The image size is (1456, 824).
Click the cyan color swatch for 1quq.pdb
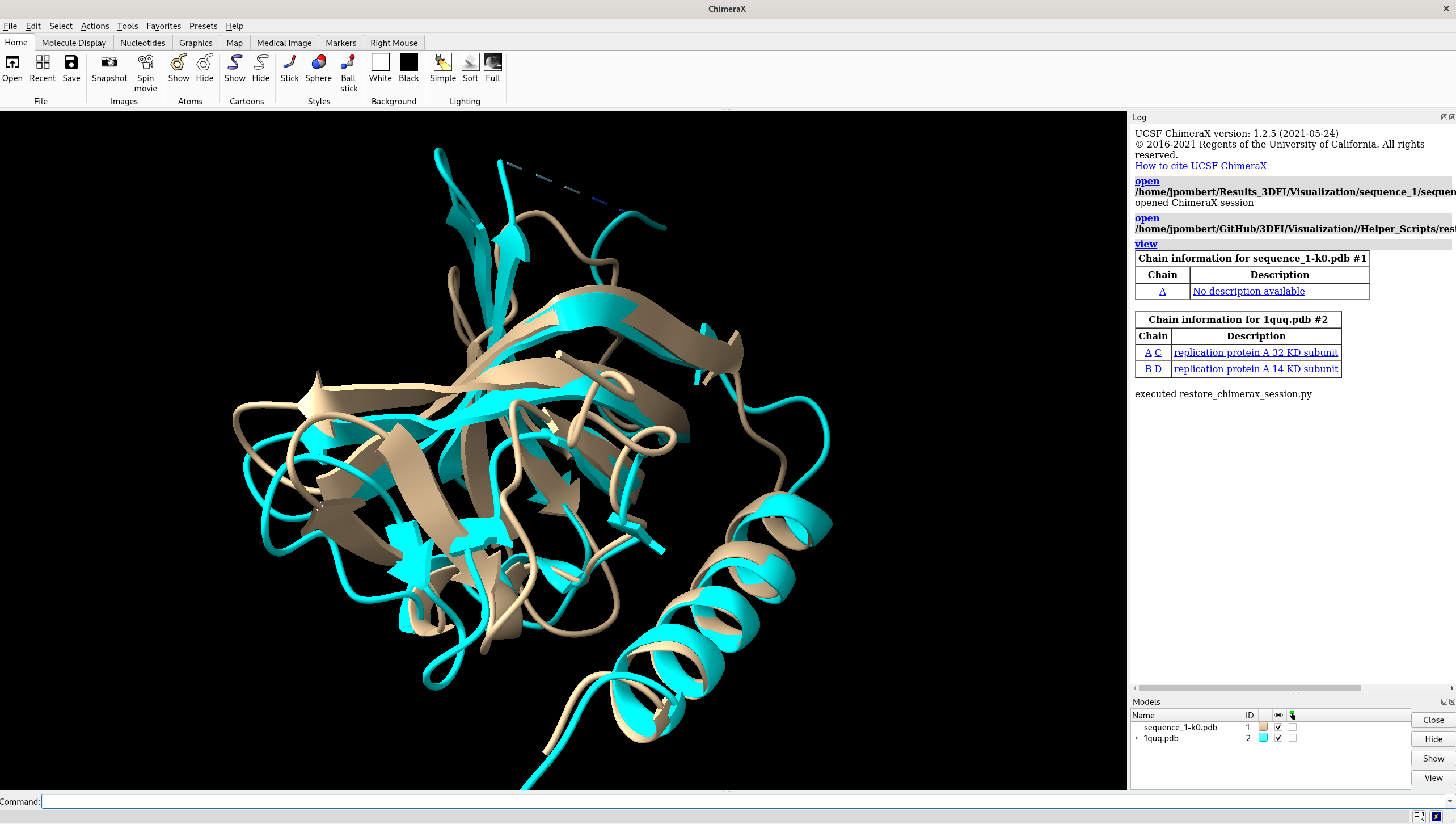pyautogui.click(x=1263, y=738)
